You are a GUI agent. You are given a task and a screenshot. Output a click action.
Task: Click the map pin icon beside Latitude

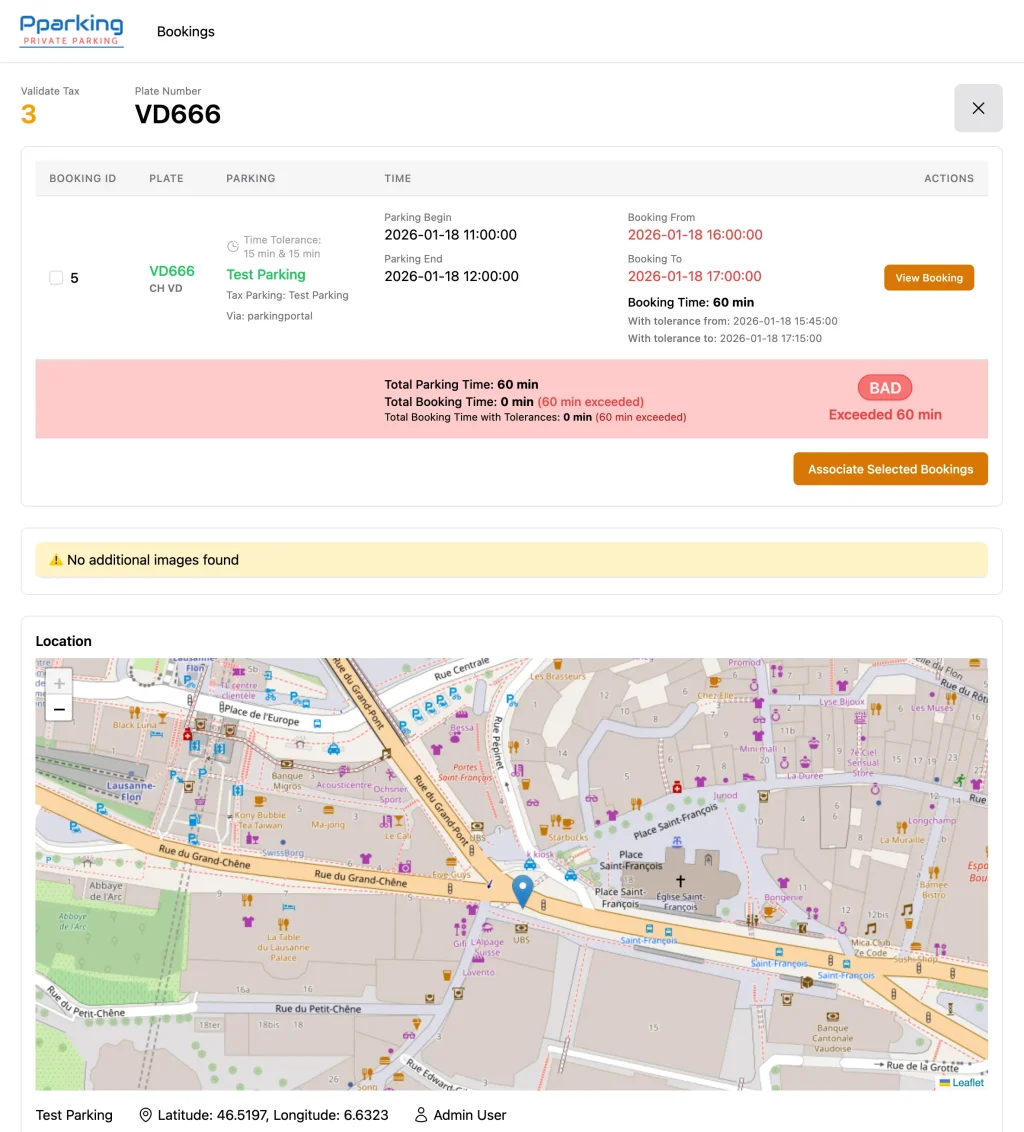(x=146, y=1115)
